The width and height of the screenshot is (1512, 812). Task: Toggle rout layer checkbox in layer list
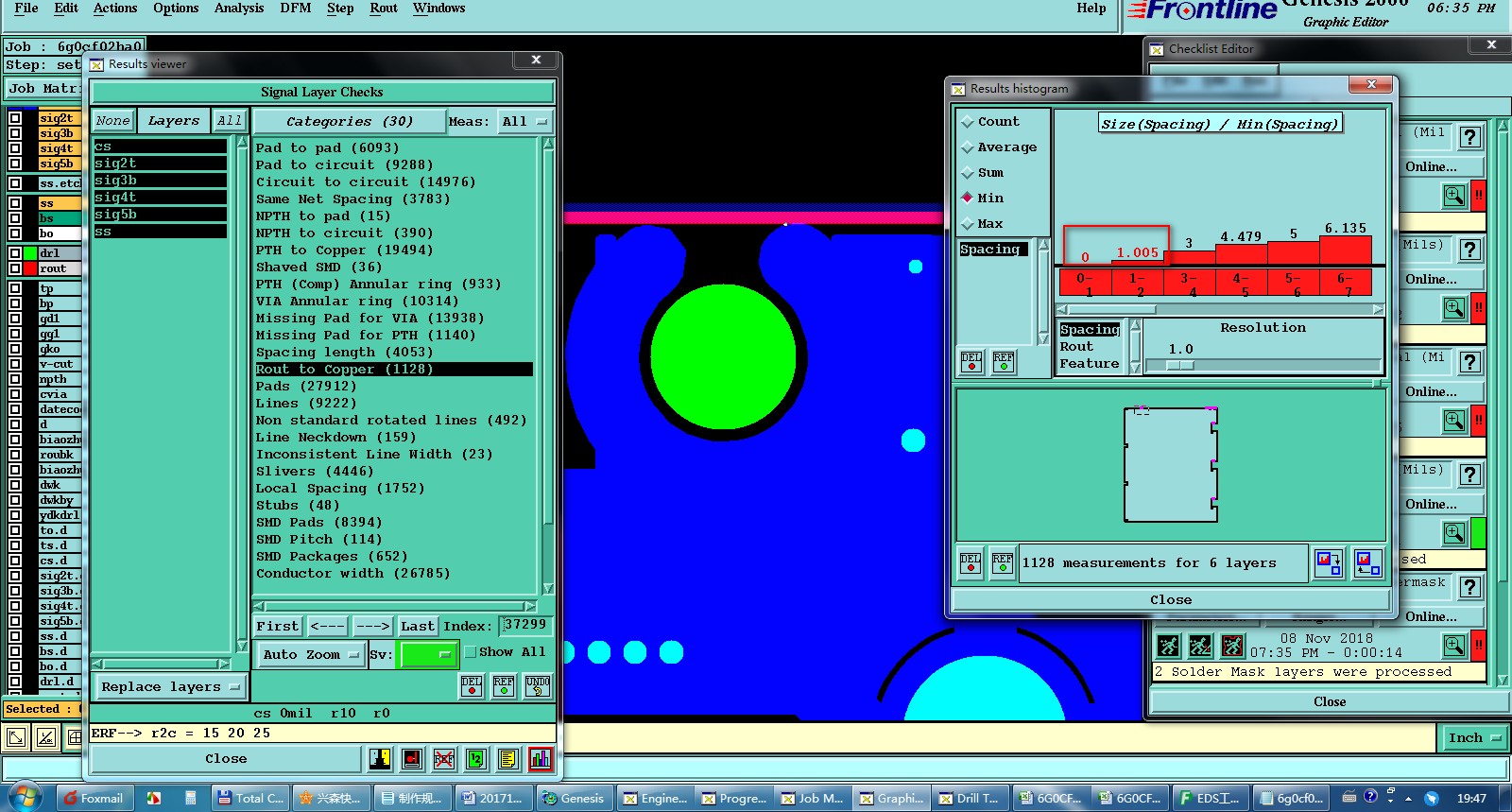click(x=15, y=268)
